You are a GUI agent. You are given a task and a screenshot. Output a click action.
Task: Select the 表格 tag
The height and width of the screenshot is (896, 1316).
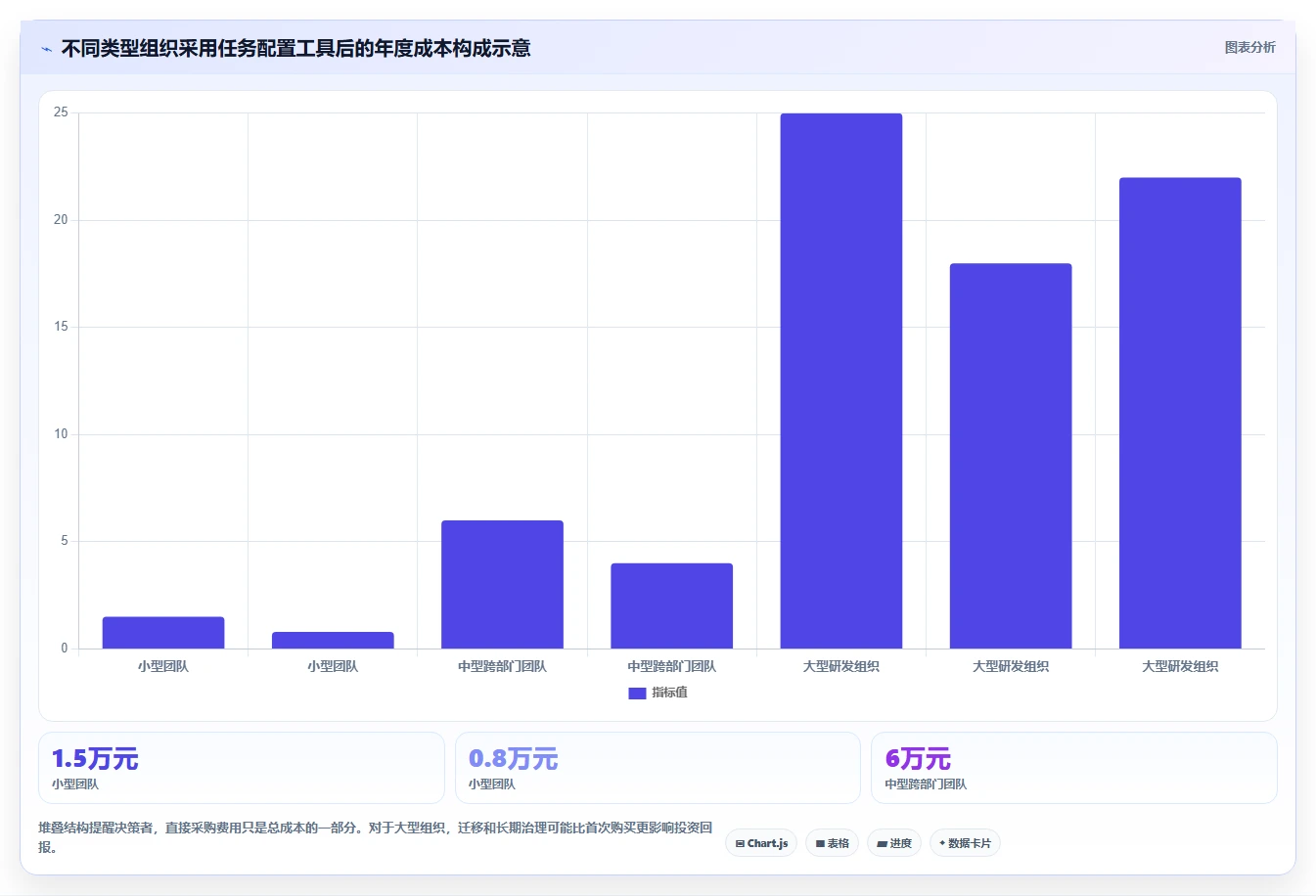832,843
